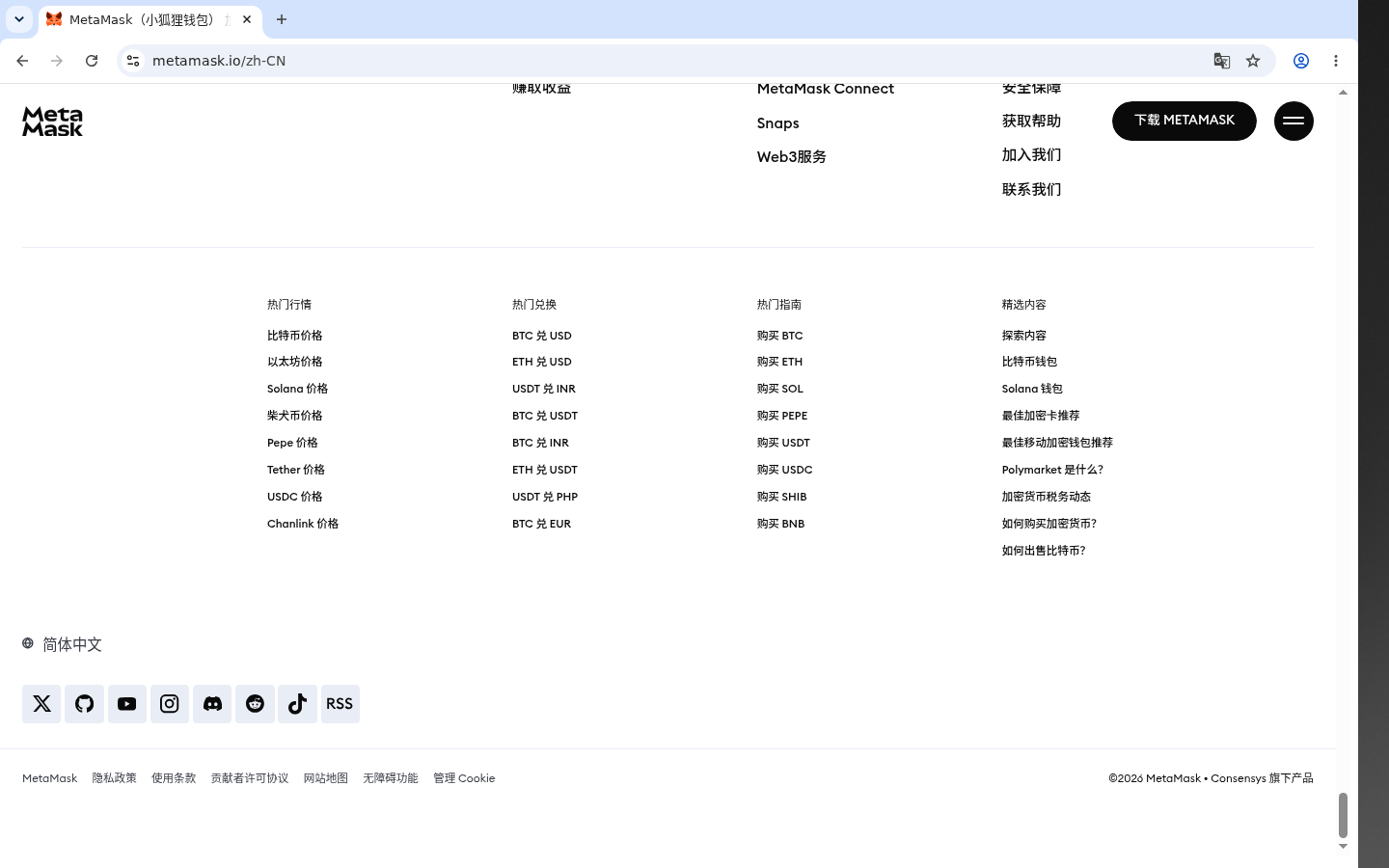The width and height of the screenshot is (1389, 868).
Task: Open the TikTok social link
Action: coord(297,704)
